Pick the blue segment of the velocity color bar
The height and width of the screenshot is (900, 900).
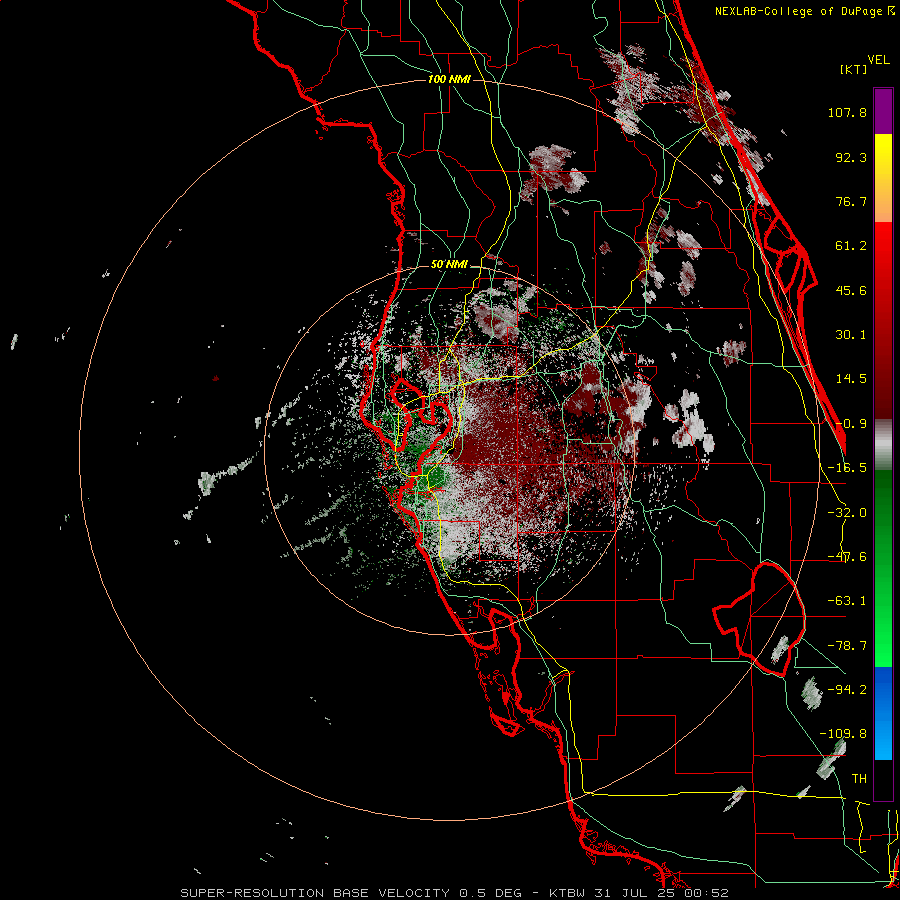tap(883, 713)
